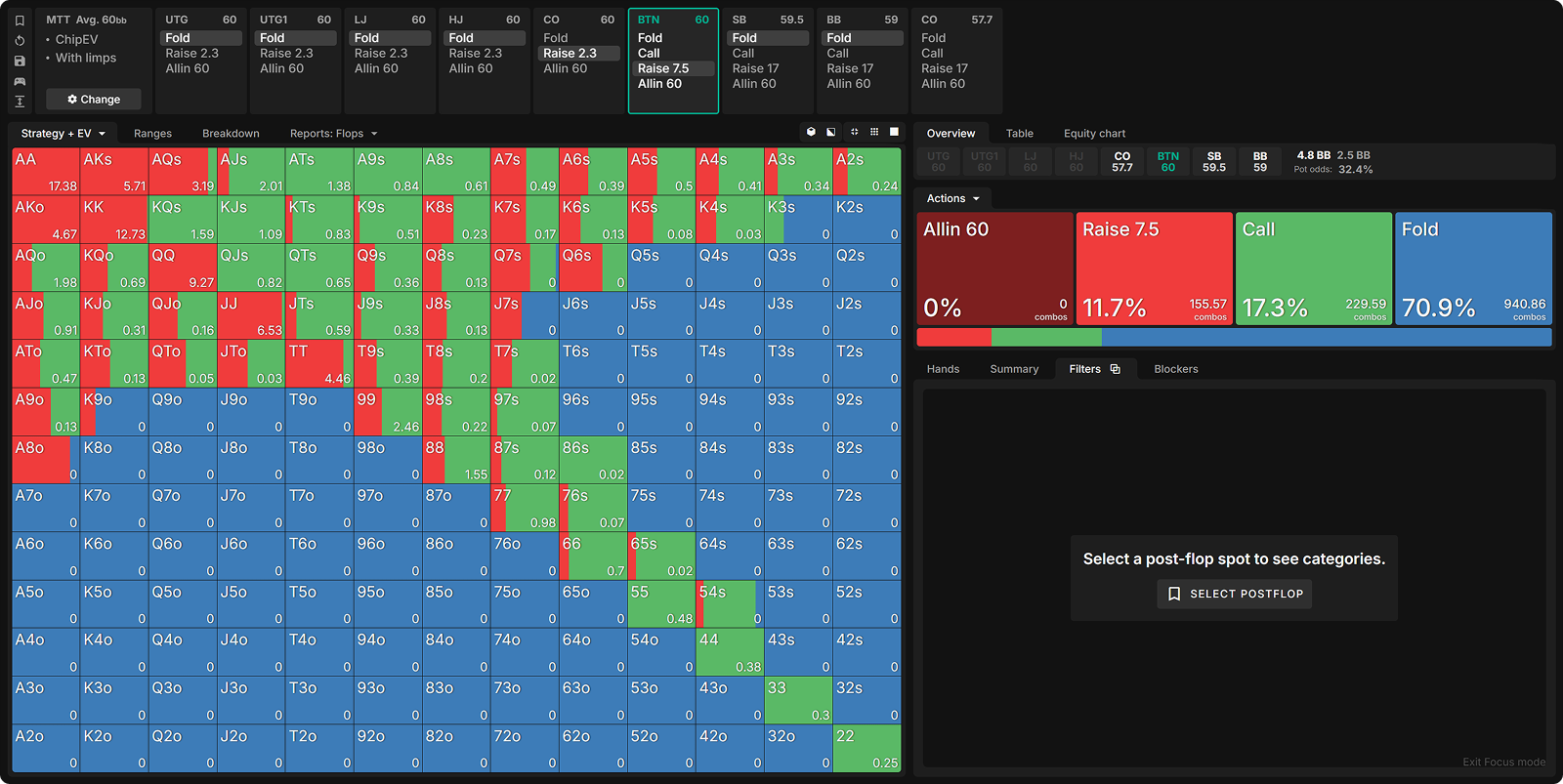Click the Change settings button
The width and height of the screenshot is (1563, 784).
click(x=94, y=100)
